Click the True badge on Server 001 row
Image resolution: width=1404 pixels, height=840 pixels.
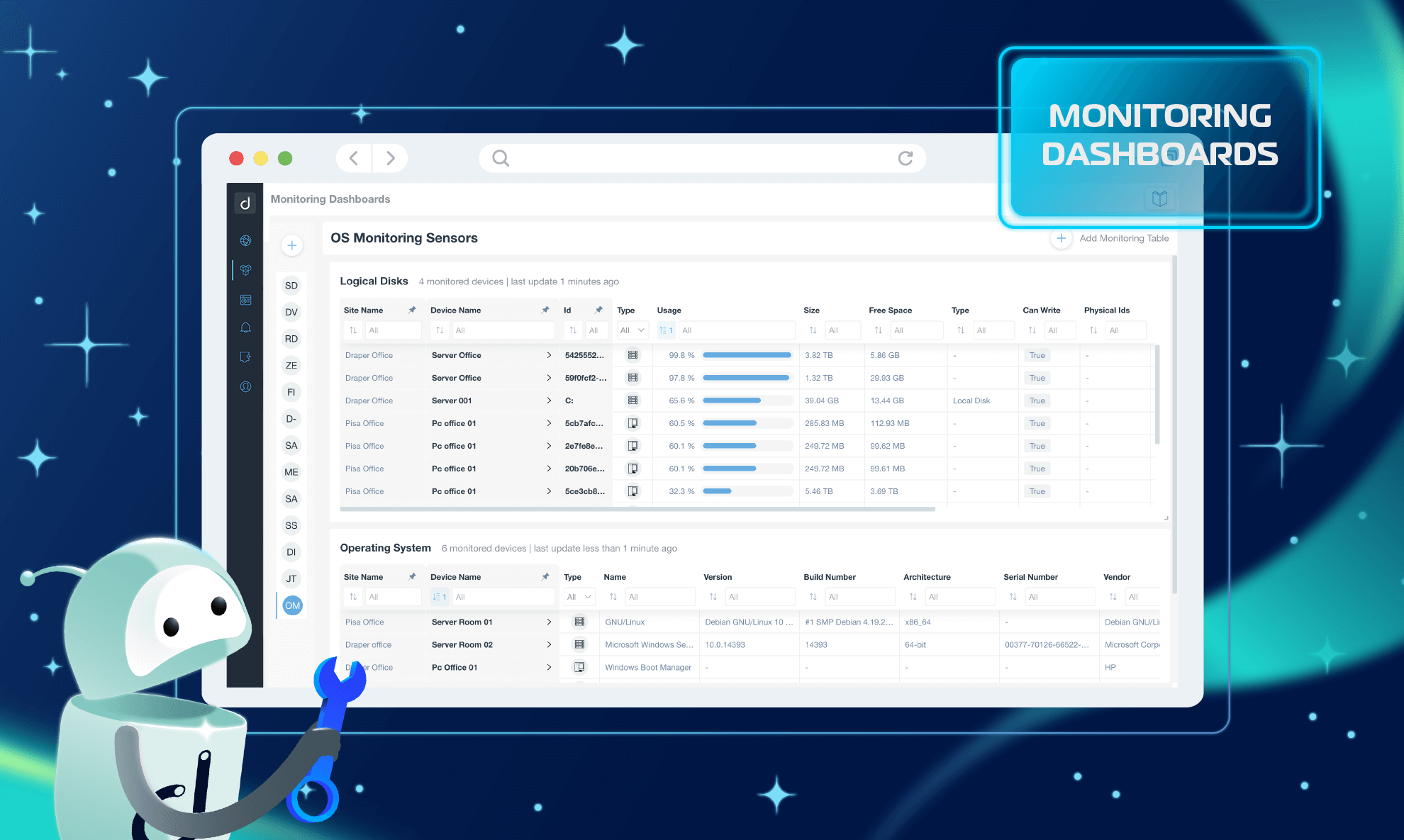(1037, 401)
